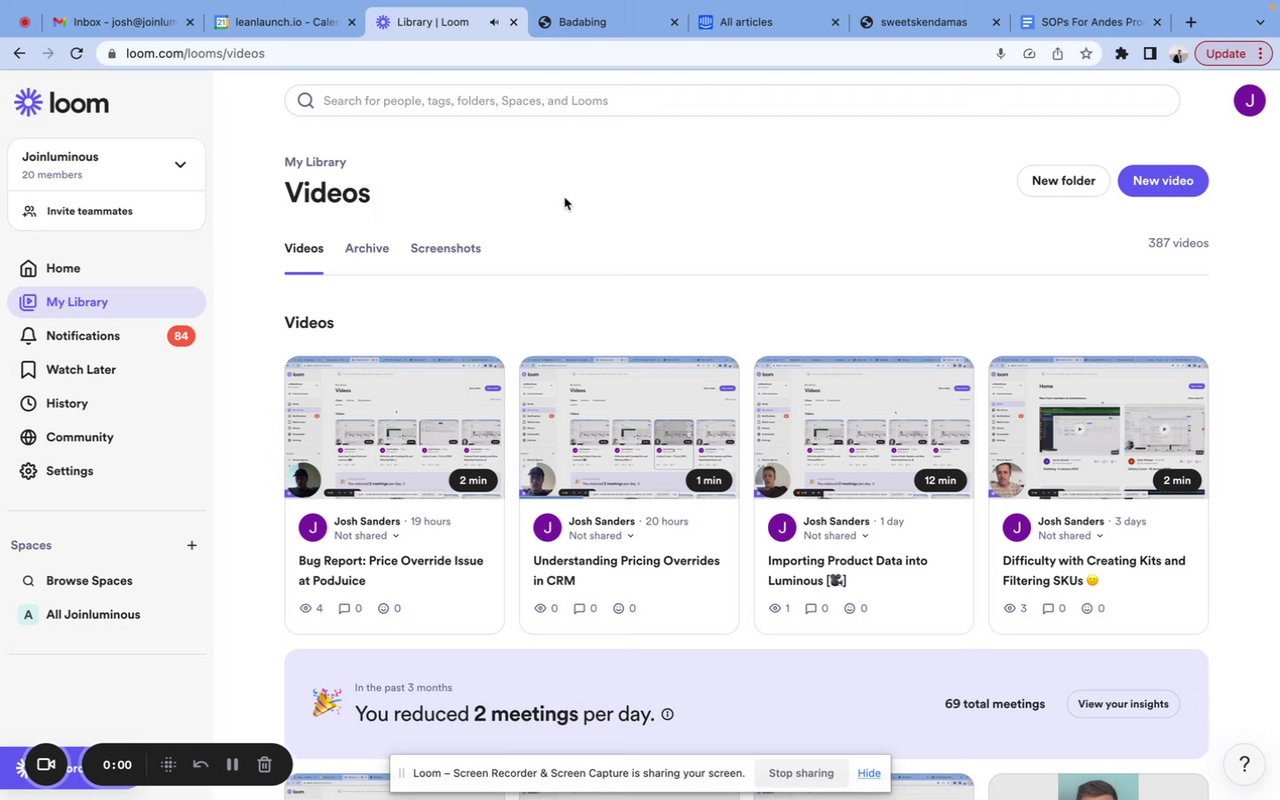Go back in the browser

pyautogui.click(x=19, y=53)
